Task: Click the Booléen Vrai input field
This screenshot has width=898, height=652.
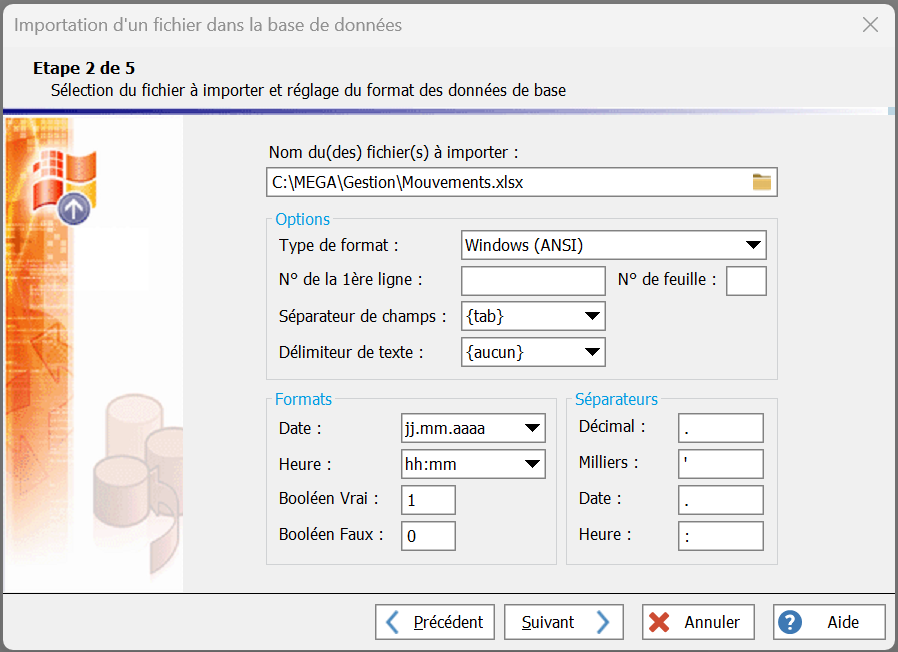Action: pos(428,500)
